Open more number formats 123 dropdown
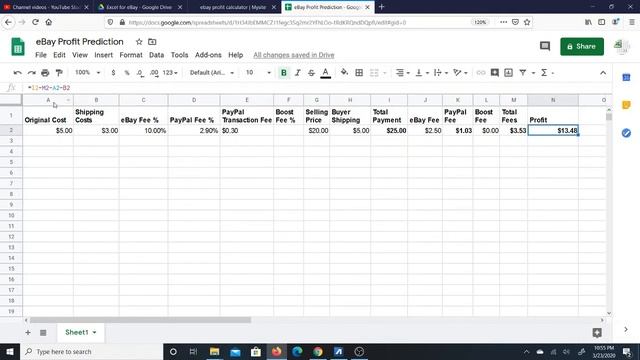 point(170,73)
